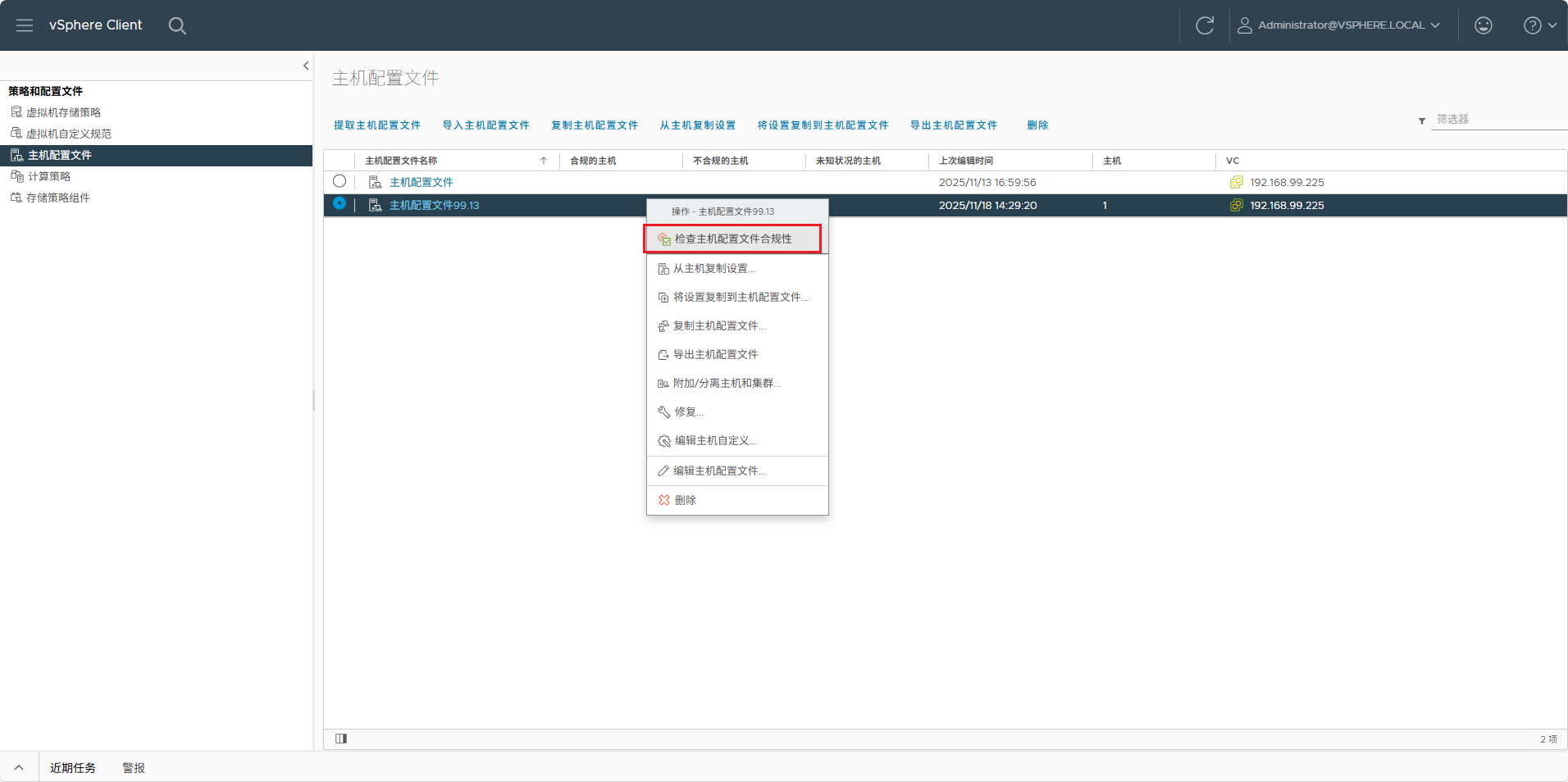Refresh the vSphere Client view
The height and width of the screenshot is (782, 1568).
[x=1205, y=25]
